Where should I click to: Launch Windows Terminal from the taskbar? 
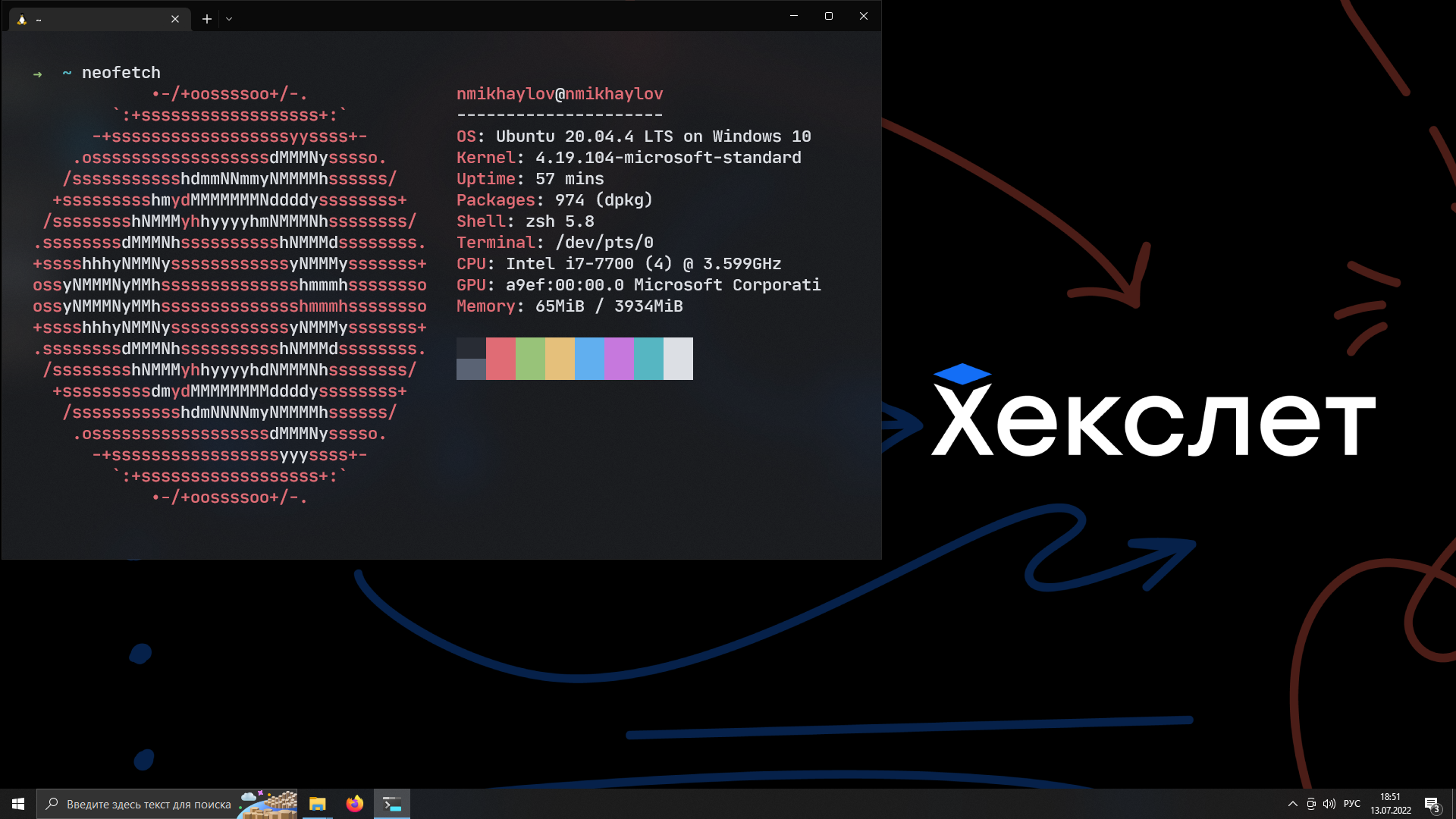[x=392, y=804]
